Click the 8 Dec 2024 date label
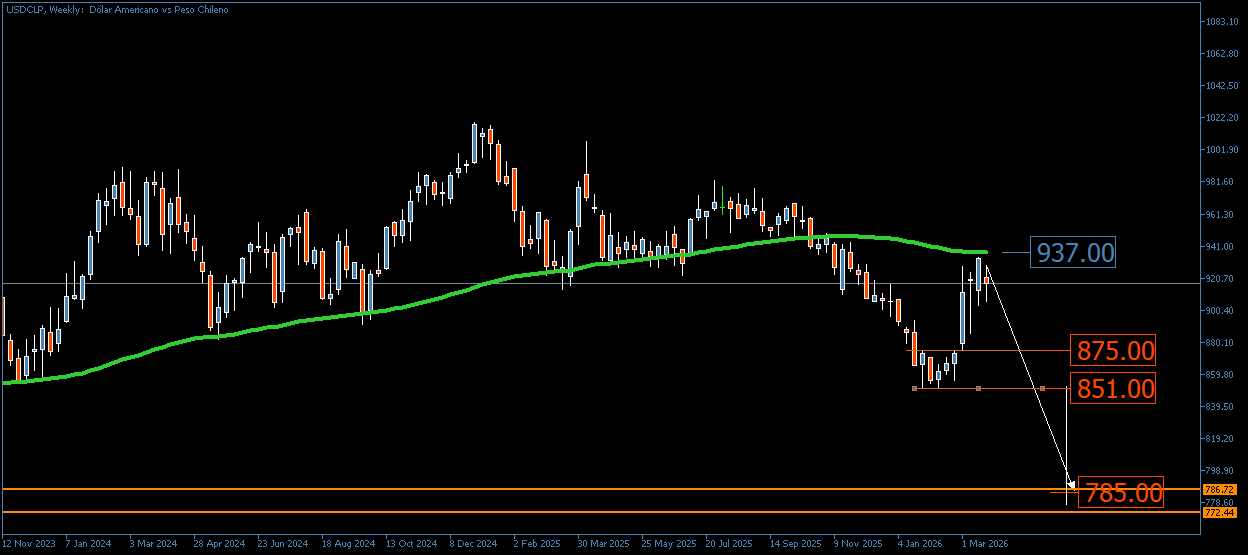 point(474,545)
